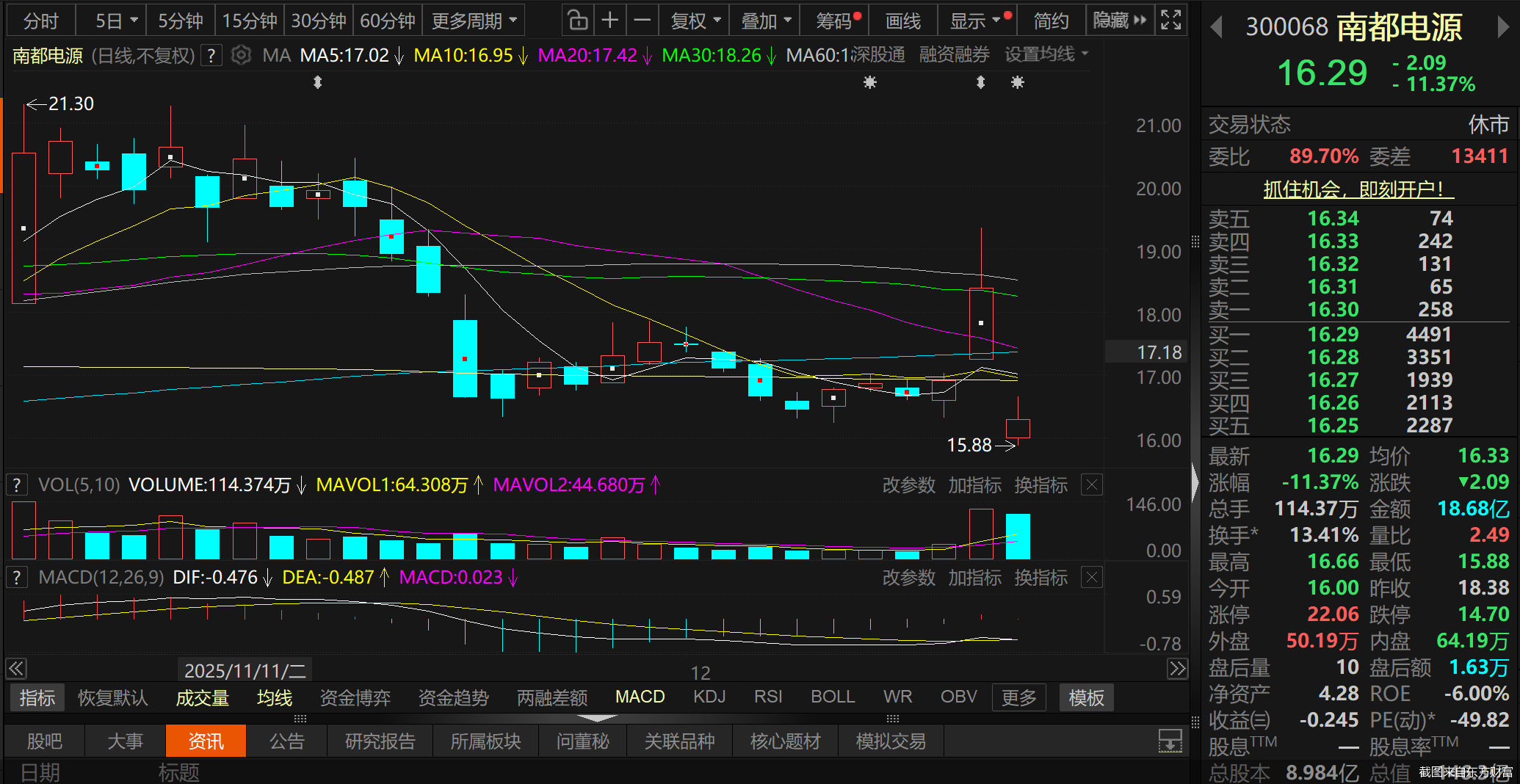Click the question mark icon on MACD panel
The height and width of the screenshot is (784, 1520).
pos(16,577)
